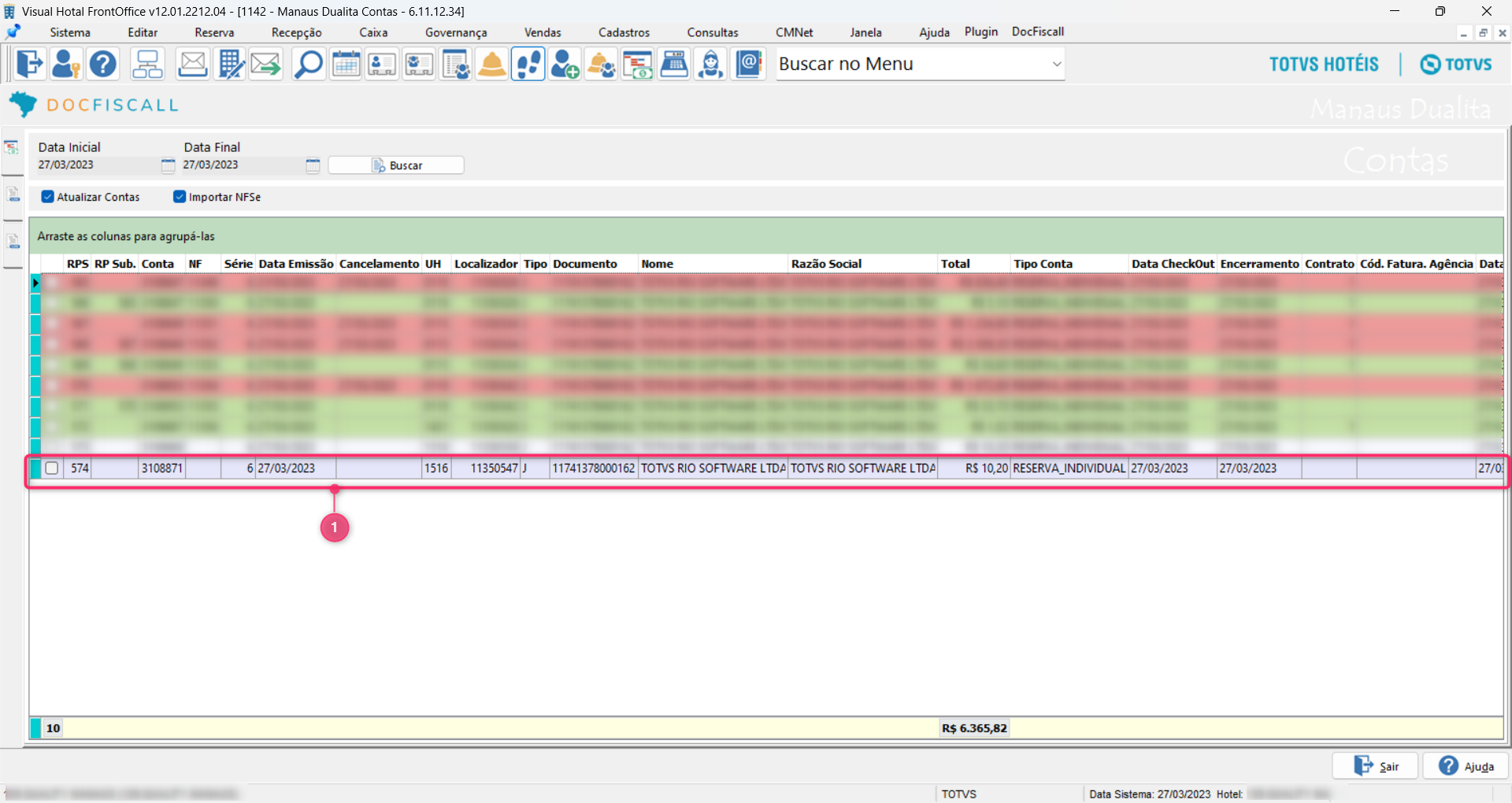This screenshot has height=803, width=1512.
Task: Sort by the Conta column header
Action: click(161, 264)
